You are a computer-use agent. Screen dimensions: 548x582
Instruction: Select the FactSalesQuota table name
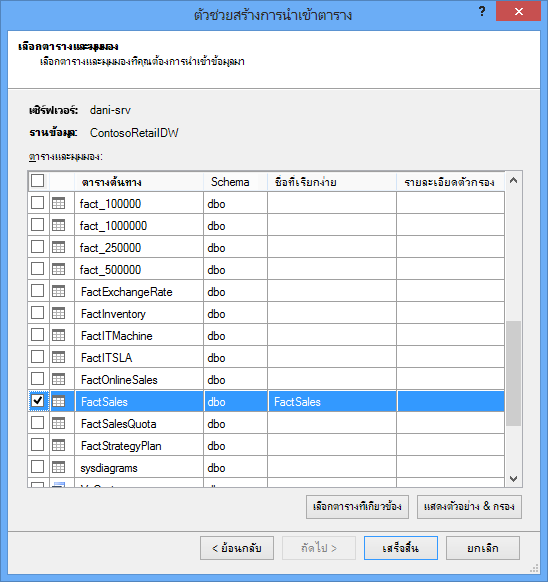click(x=118, y=424)
